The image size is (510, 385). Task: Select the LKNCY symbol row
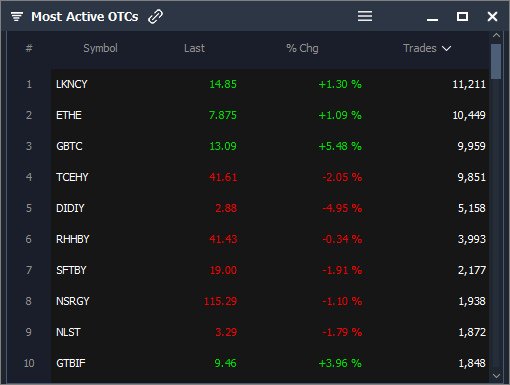tap(270, 84)
